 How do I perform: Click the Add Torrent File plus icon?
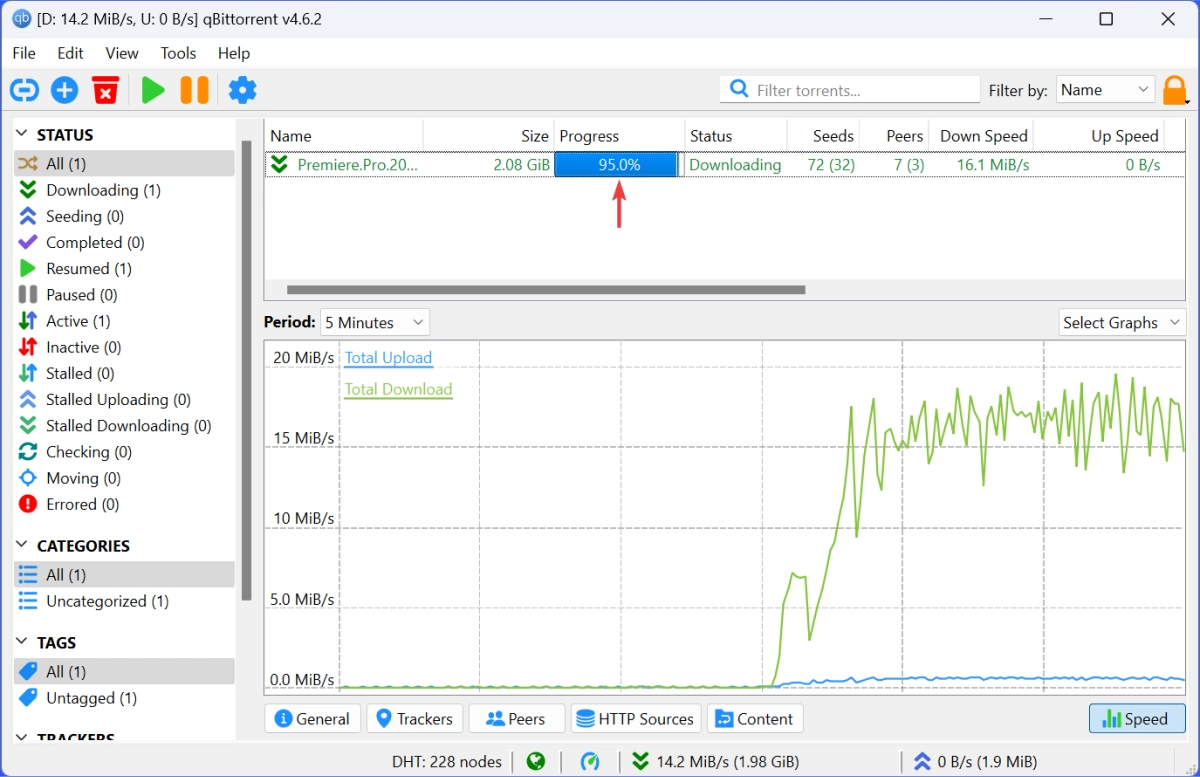tap(64, 90)
